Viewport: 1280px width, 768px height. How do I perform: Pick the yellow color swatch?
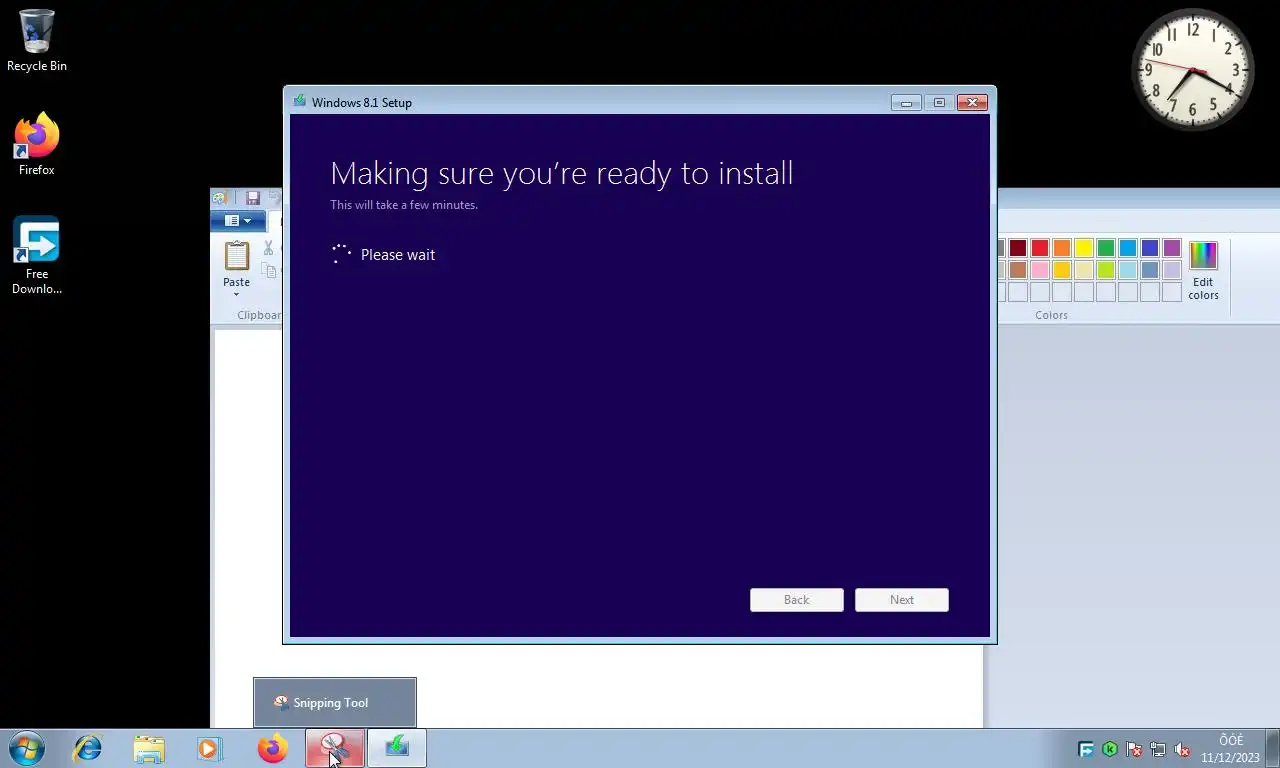[x=1084, y=248]
